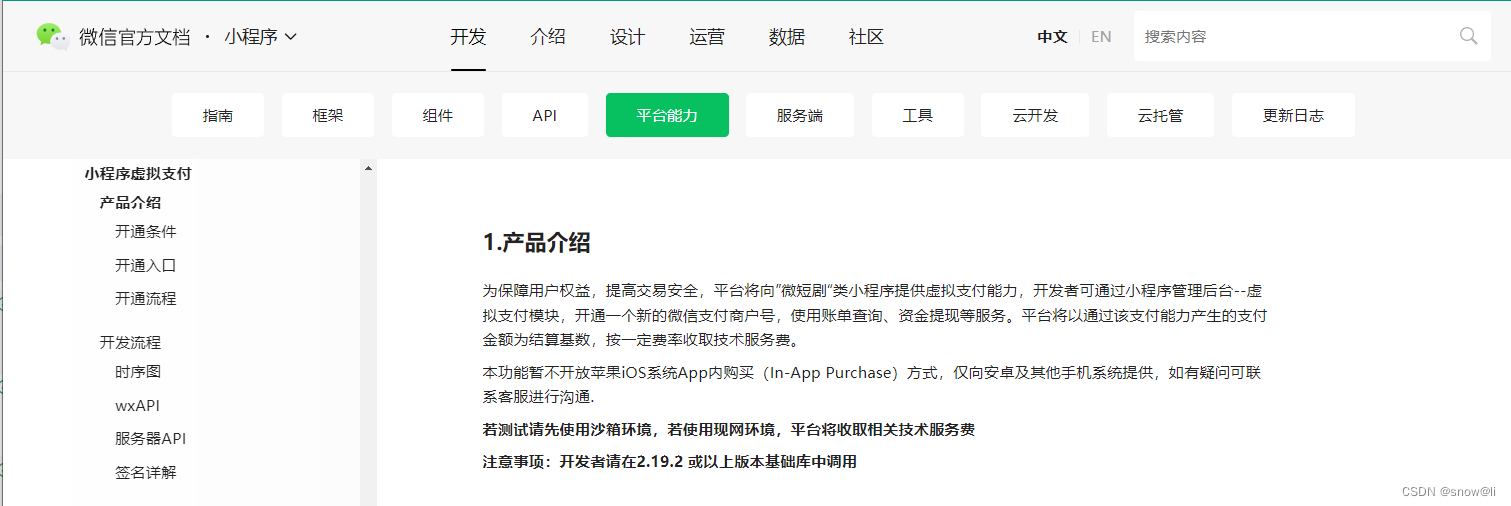Screen dimensions: 1511x506
Task: Go to 开通条件 in sidebar
Action: 146,231
